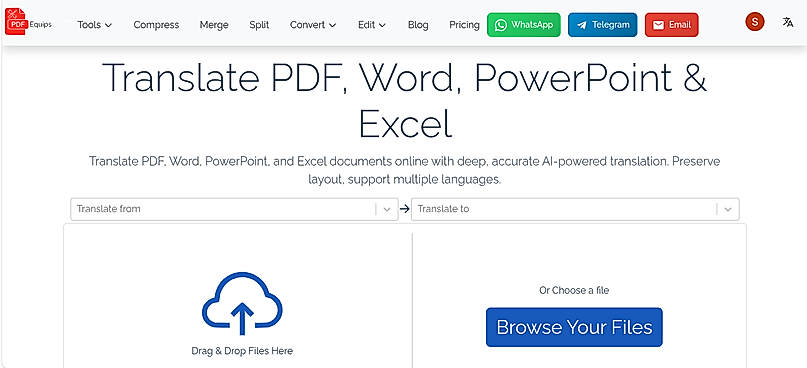The image size is (807, 368).
Task: Contact via the WhatsApp button
Action: tap(524, 25)
